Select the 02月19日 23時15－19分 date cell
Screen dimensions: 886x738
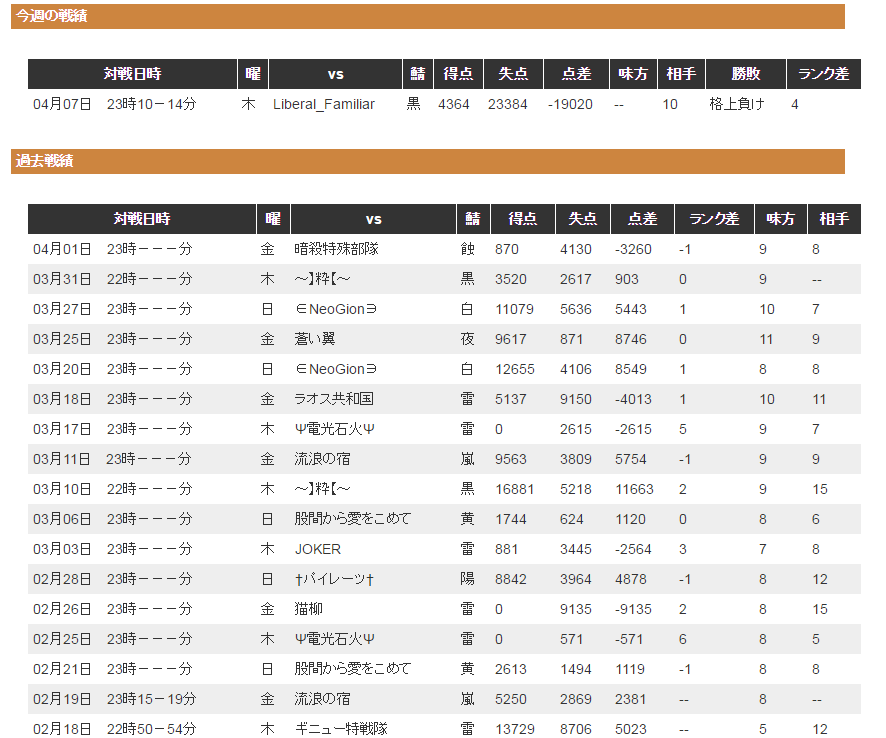[115, 699]
